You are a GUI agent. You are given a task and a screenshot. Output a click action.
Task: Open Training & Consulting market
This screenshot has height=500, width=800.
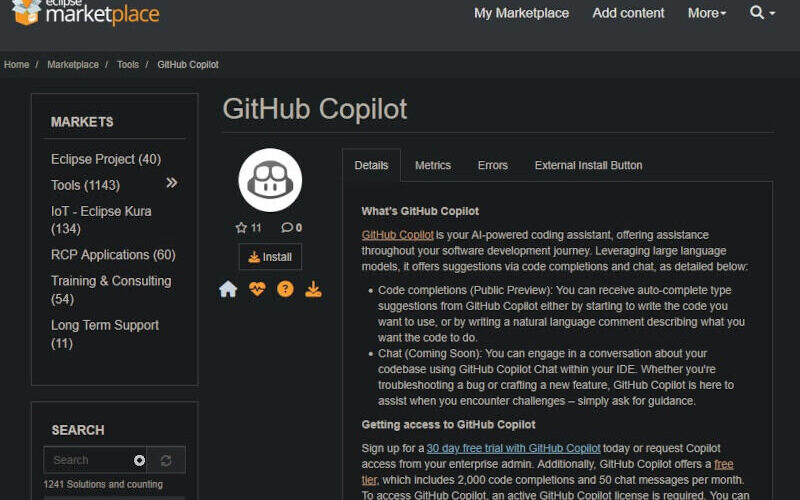[111, 290]
